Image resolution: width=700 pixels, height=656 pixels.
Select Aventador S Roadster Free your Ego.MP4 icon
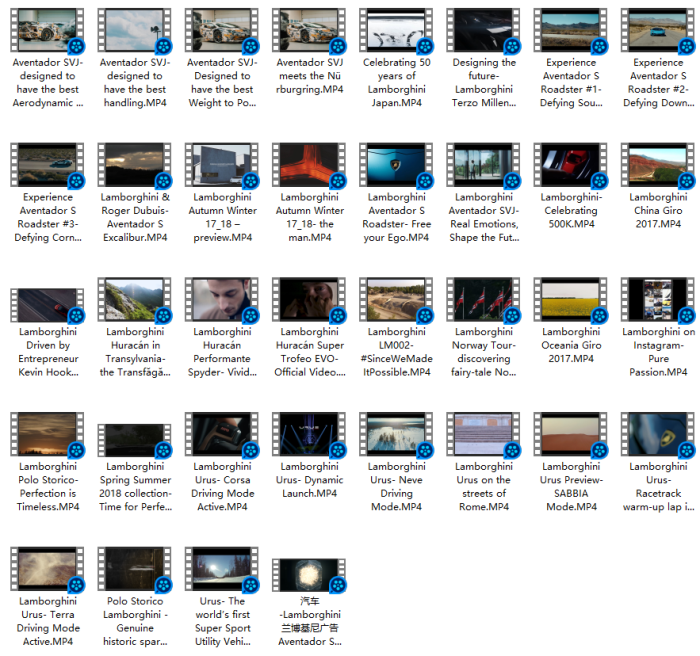396,165
